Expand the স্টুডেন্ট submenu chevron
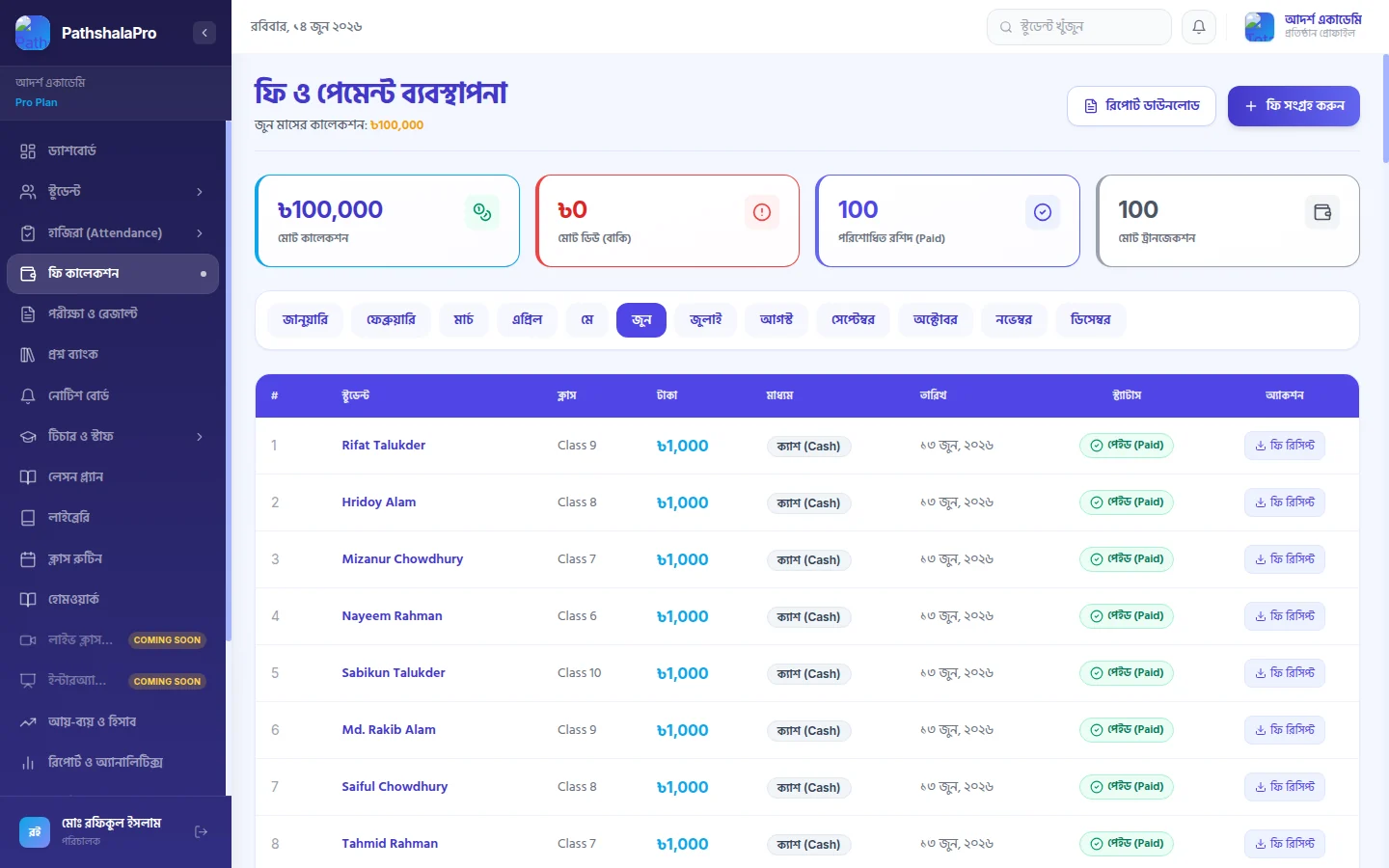The height and width of the screenshot is (868, 1389). [x=200, y=192]
